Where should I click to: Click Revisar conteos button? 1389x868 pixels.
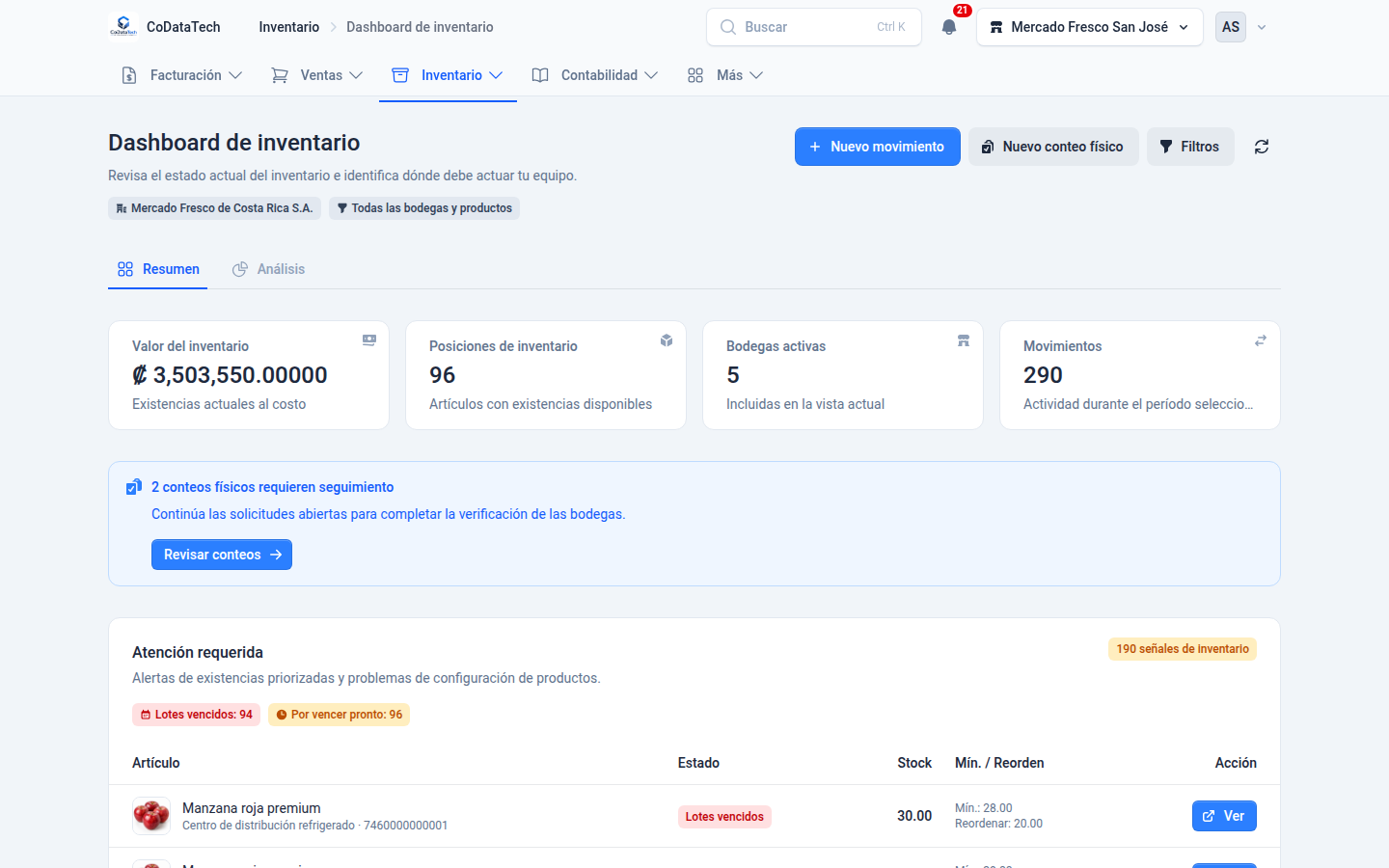[x=222, y=555]
